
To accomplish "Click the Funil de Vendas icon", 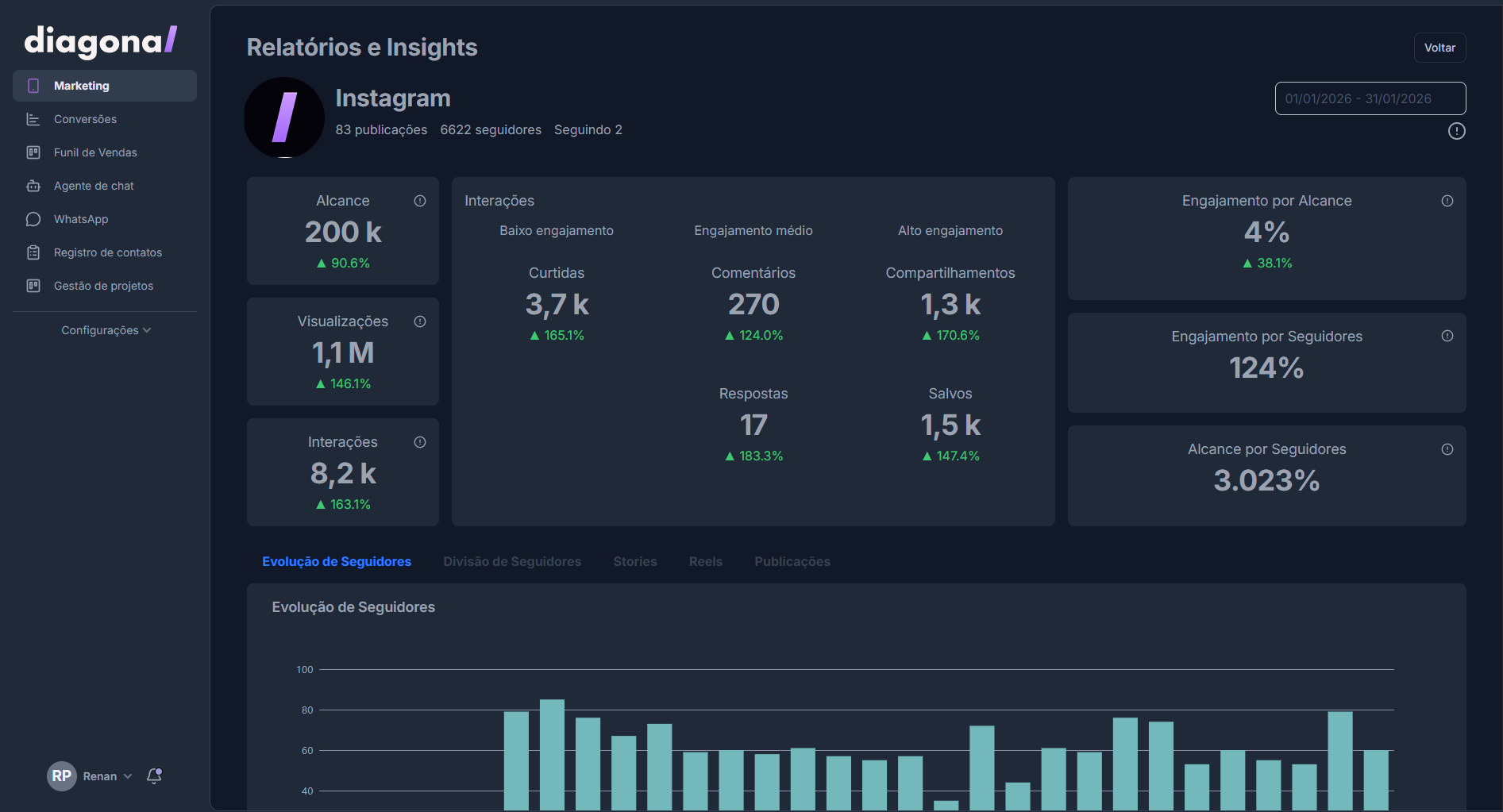I will (x=33, y=152).
